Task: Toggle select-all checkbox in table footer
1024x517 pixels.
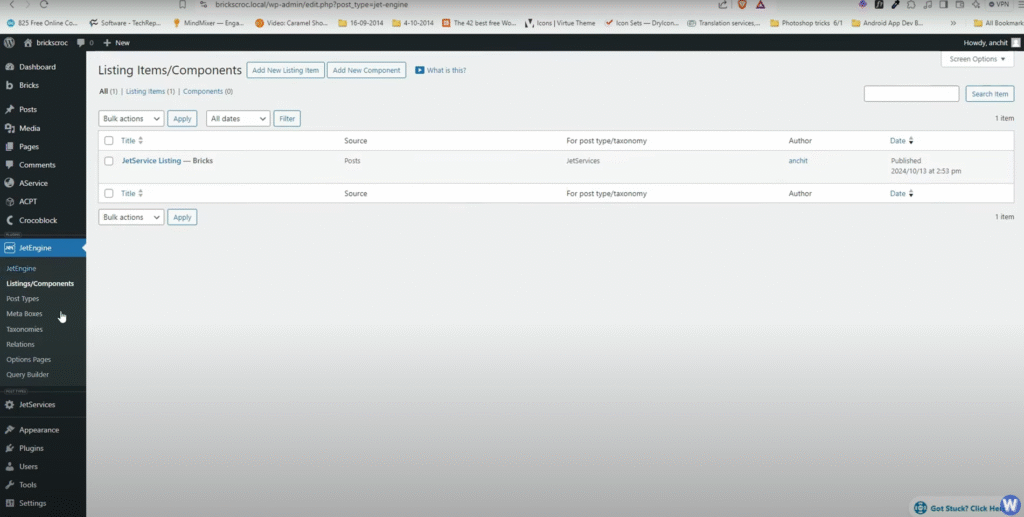Action: click(x=109, y=193)
